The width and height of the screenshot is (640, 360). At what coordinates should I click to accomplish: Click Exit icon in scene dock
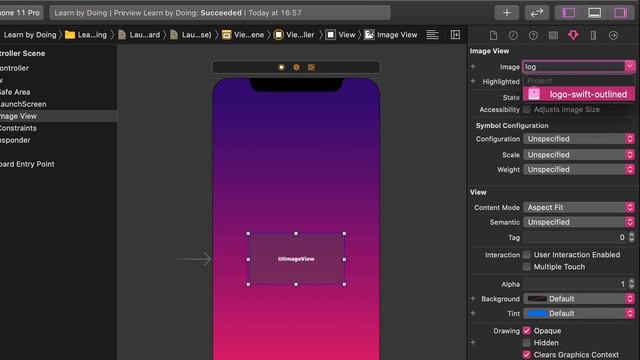pos(311,67)
